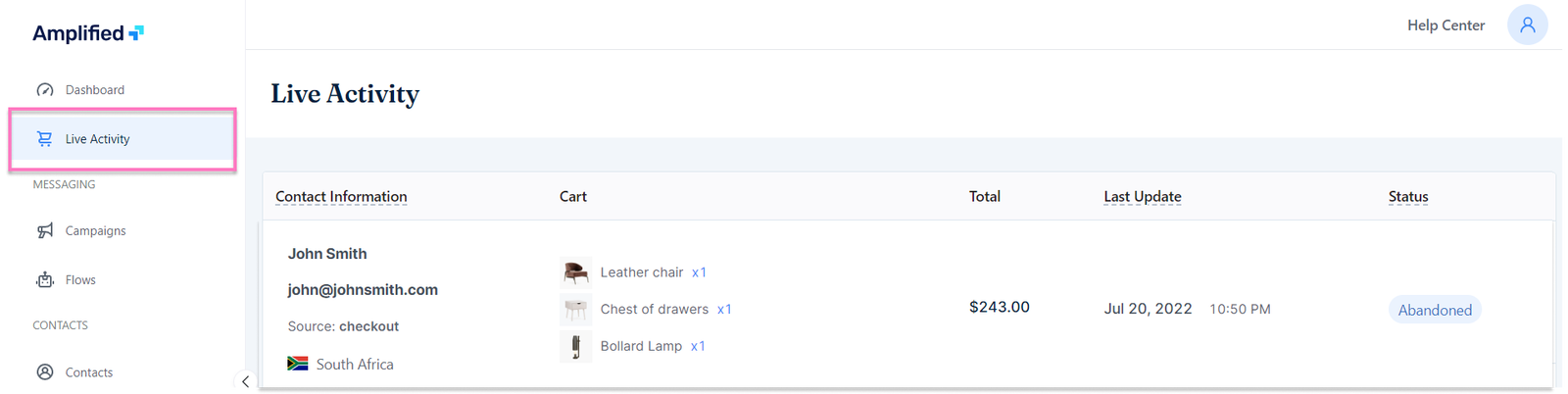
Task: Click the Contacts person icon
Action: (45, 372)
